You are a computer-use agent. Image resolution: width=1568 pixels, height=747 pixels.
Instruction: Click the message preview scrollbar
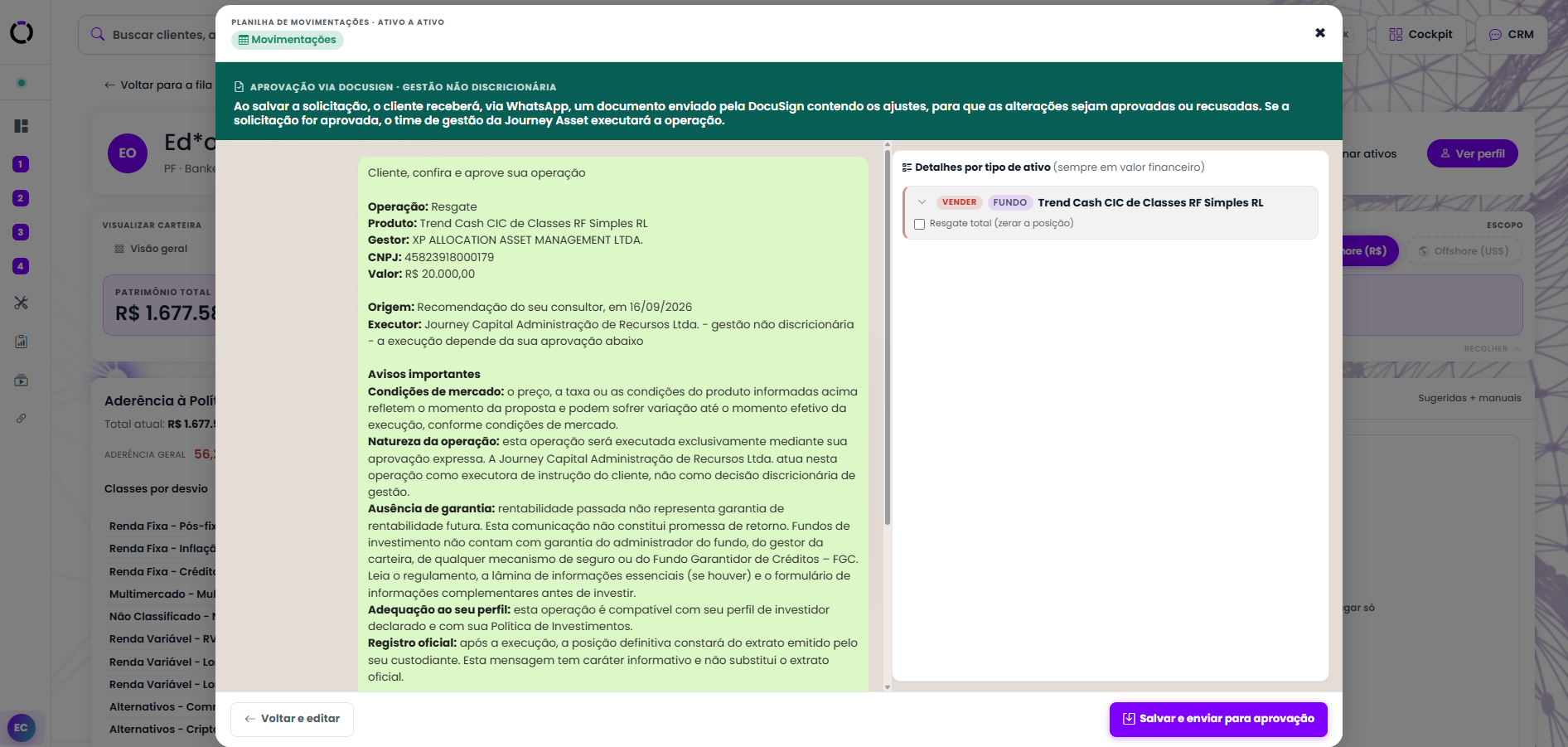888,337
